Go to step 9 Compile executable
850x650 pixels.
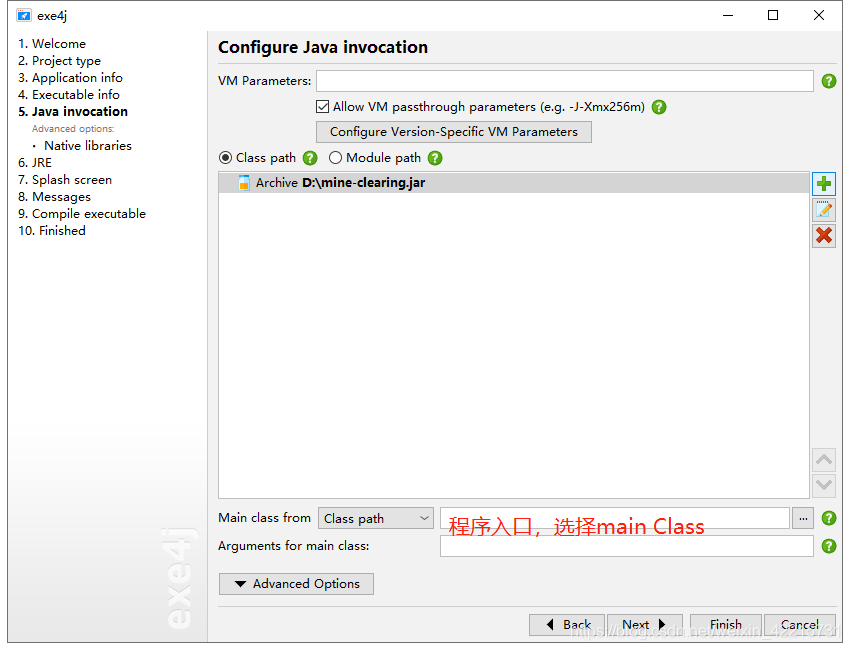tap(82, 214)
